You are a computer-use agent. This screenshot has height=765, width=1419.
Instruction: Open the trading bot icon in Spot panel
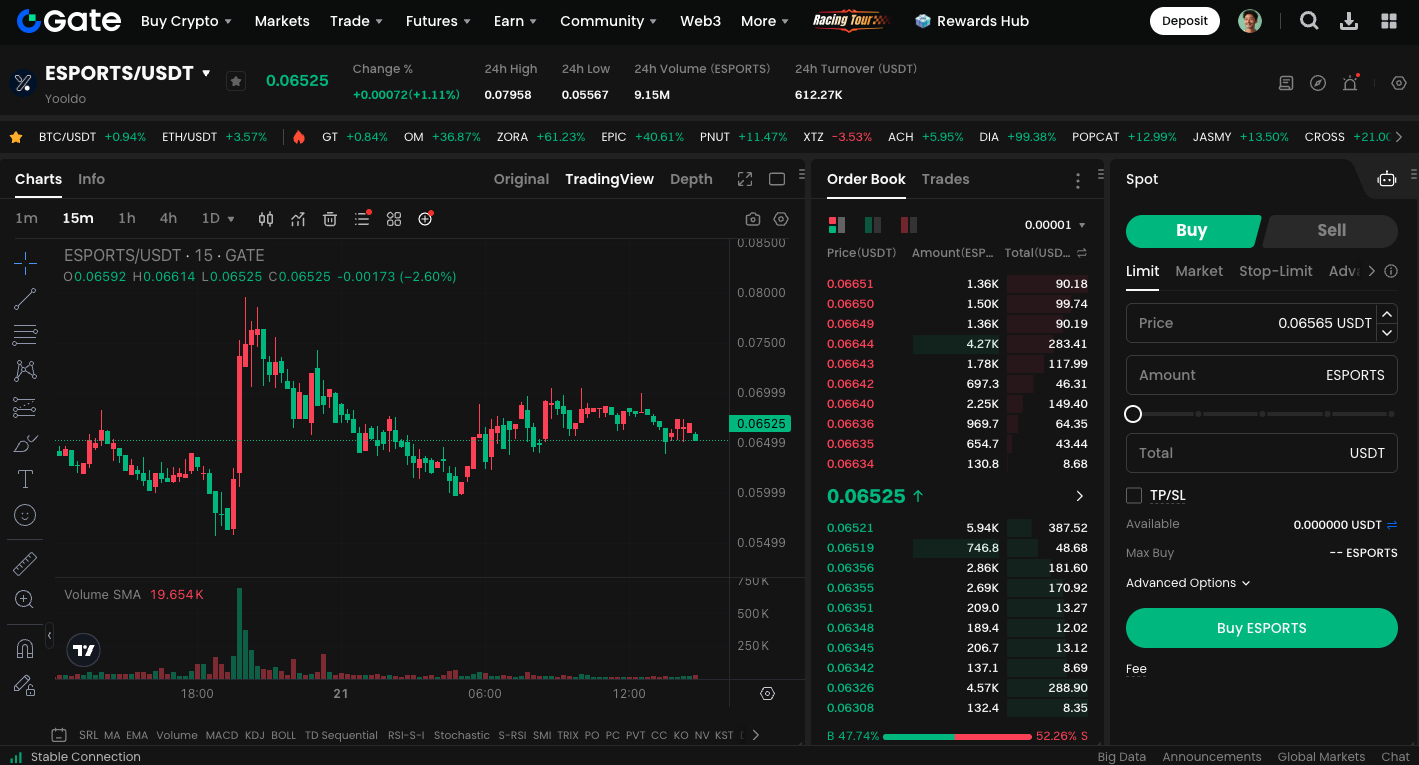point(1386,179)
